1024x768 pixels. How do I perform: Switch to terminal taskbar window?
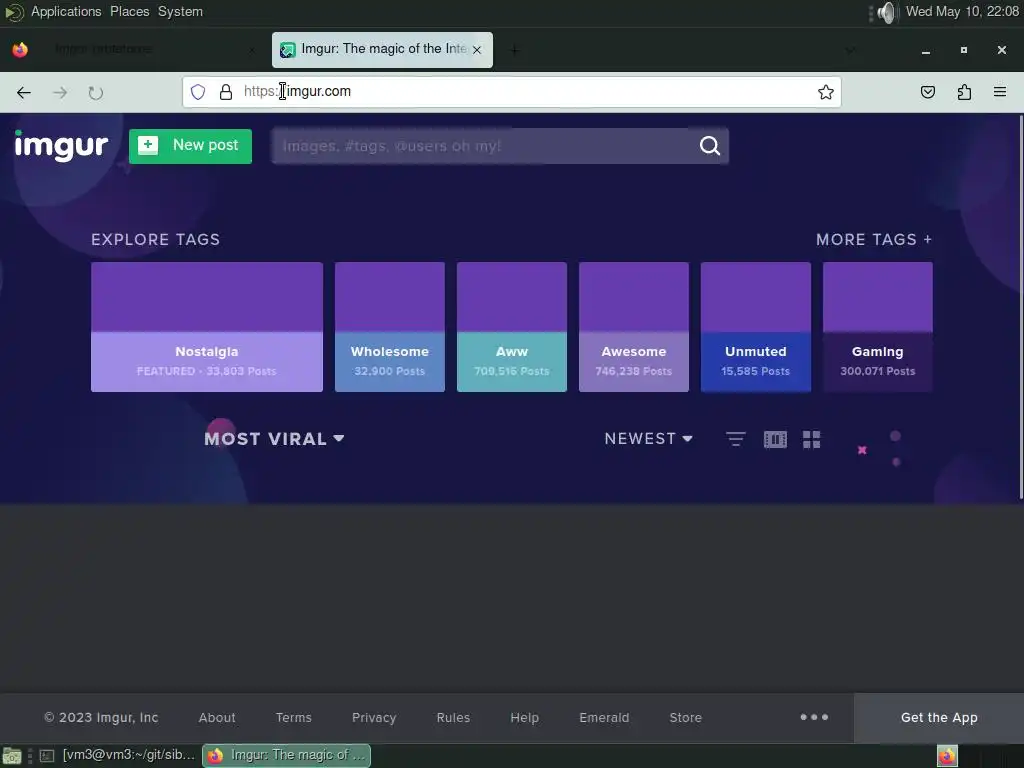[118, 755]
